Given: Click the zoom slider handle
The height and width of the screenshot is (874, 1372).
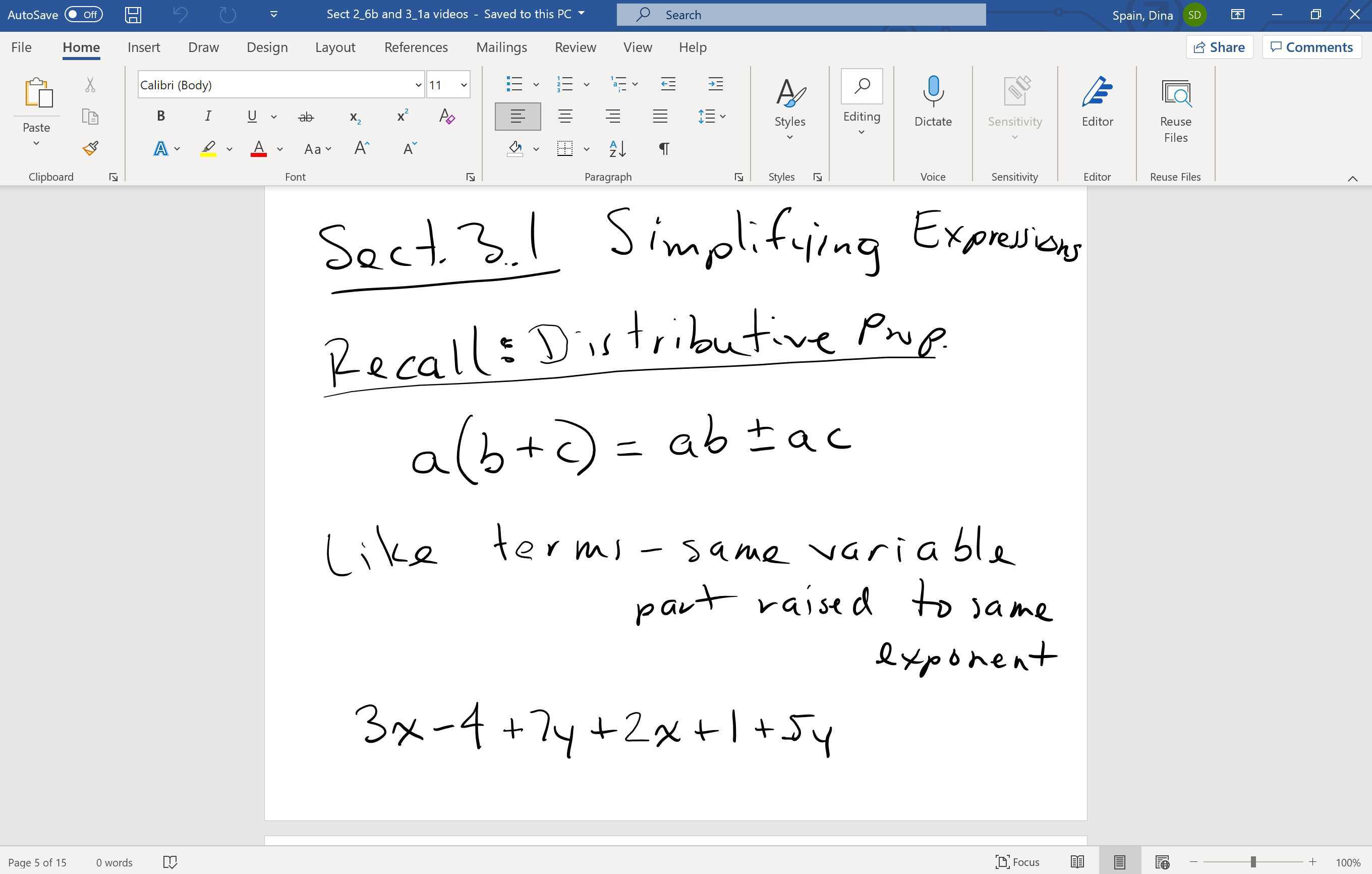Looking at the screenshot, I should 1253,862.
